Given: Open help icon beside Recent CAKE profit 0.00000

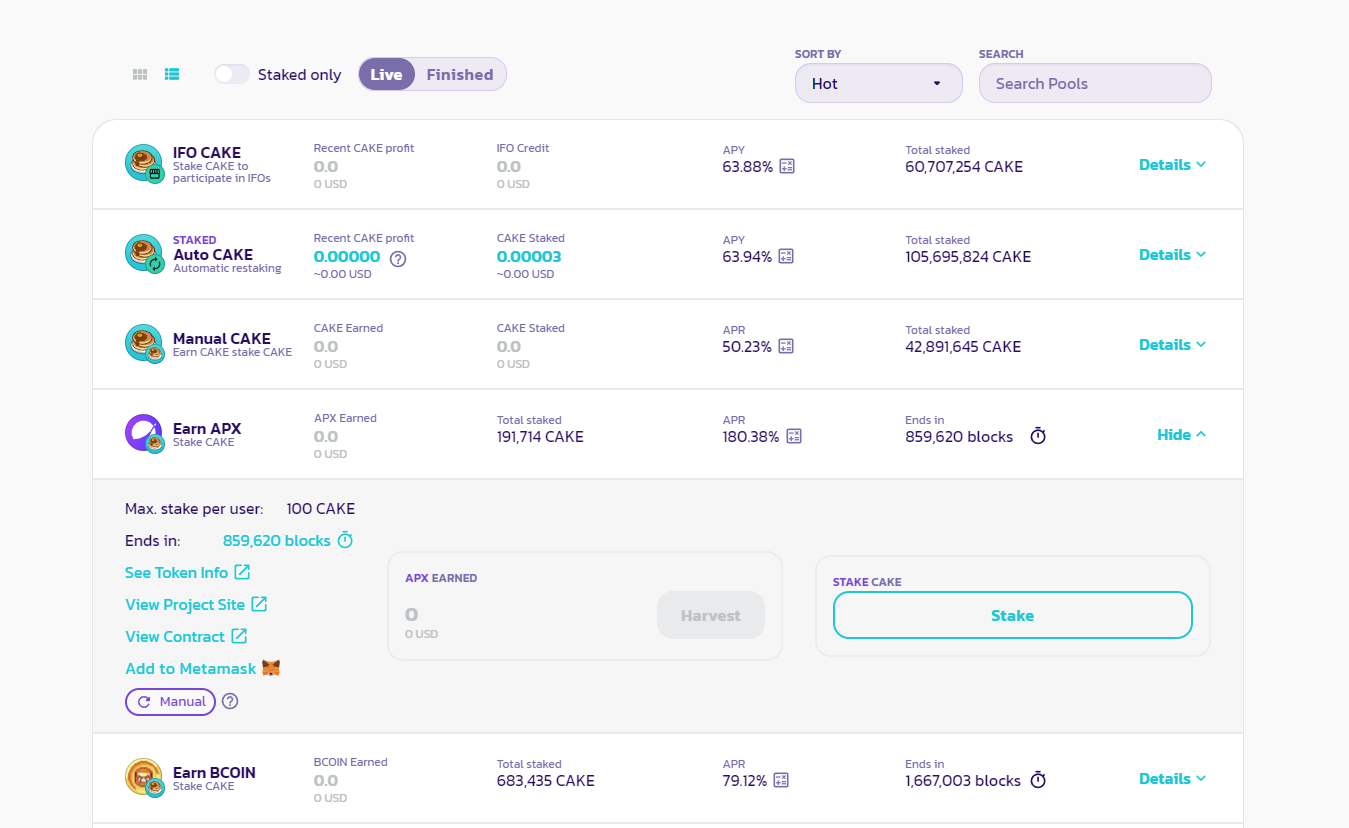Looking at the screenshot, I should pos(398,259).
